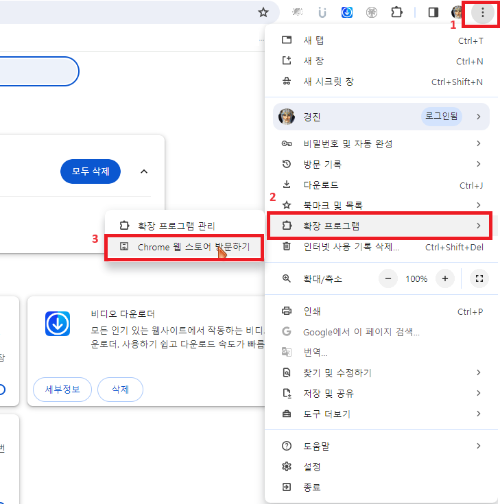Expand passwords and autofill (비밀번호 및 자동 완성)
This screenshot has height=504, width=500.
coord(382,144)
